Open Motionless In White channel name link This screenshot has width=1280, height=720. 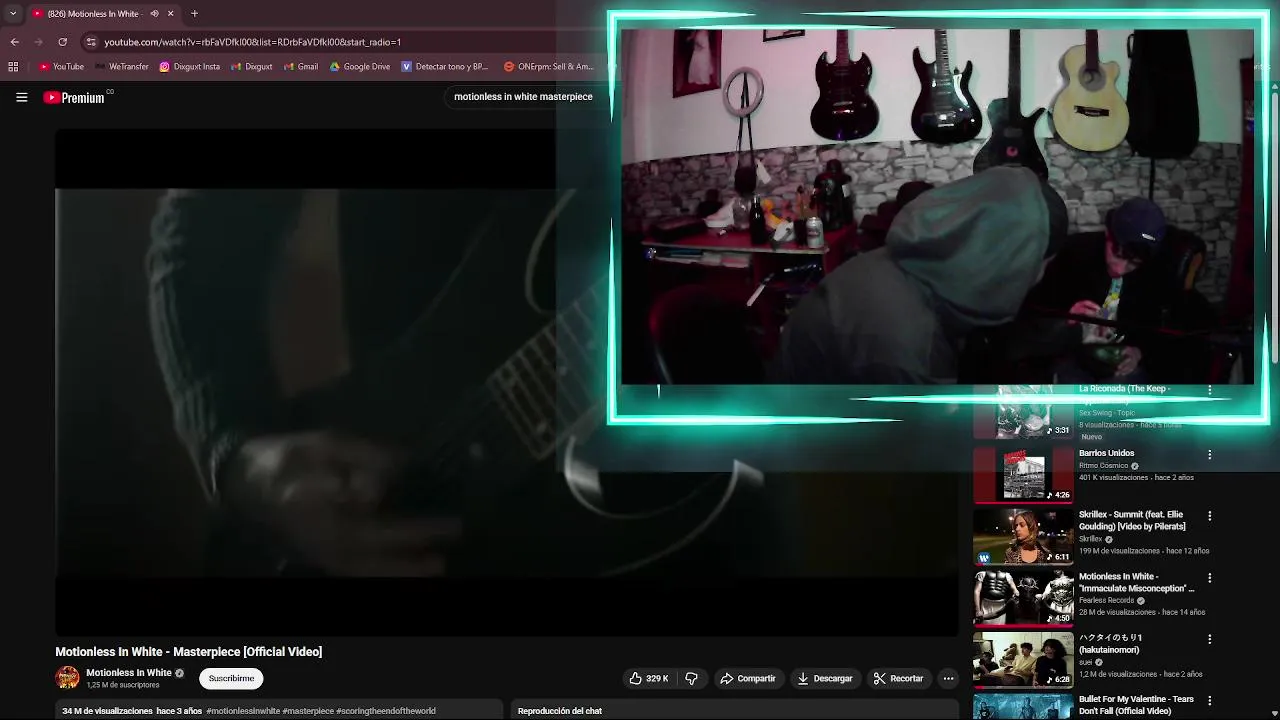(x=129, y=673)
